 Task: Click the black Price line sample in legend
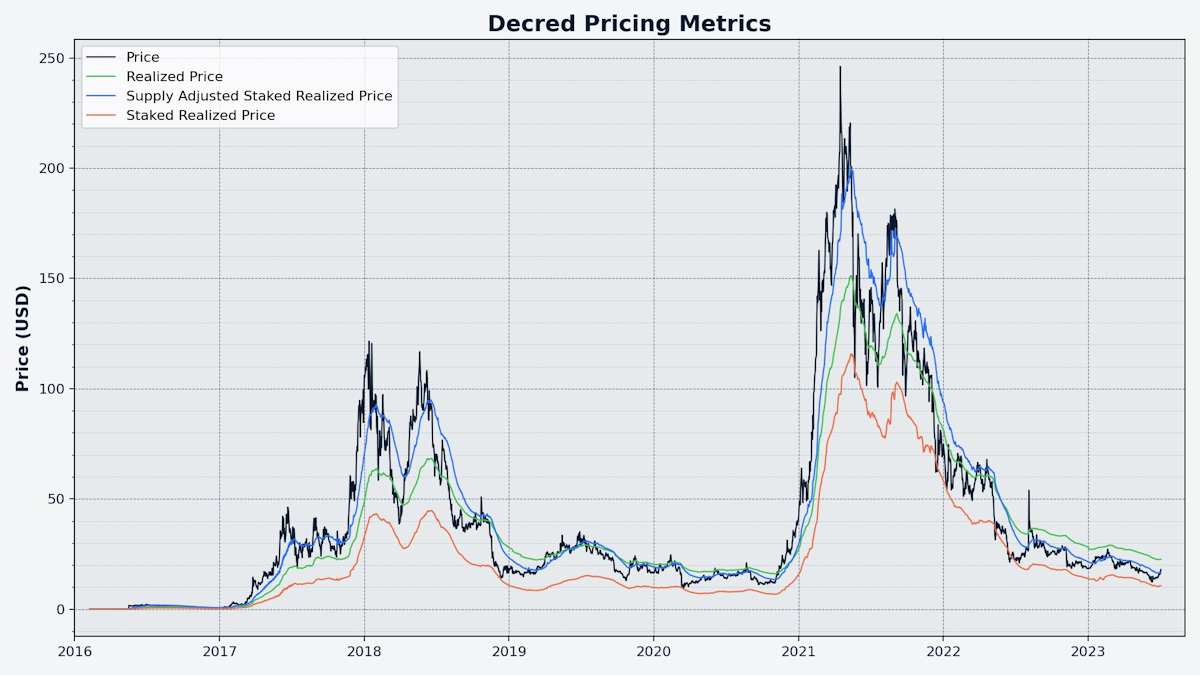point(105,57)
